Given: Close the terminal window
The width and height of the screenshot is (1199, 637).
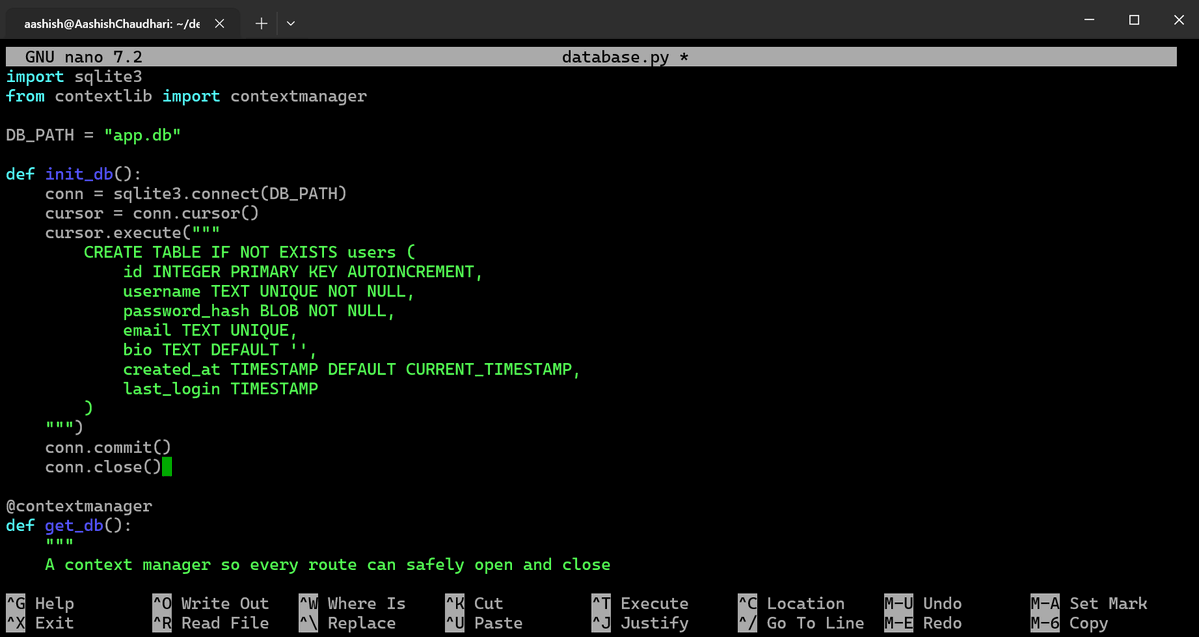Looking at the screenshot, I should tap(1178, 21).
